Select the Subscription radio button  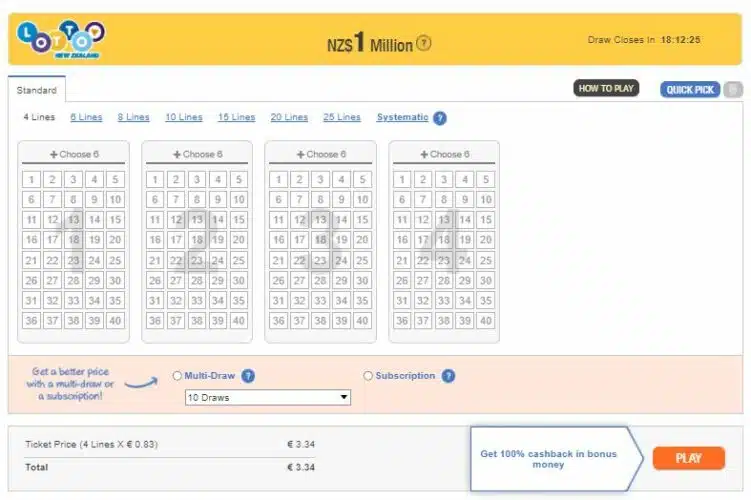point(368,376)
